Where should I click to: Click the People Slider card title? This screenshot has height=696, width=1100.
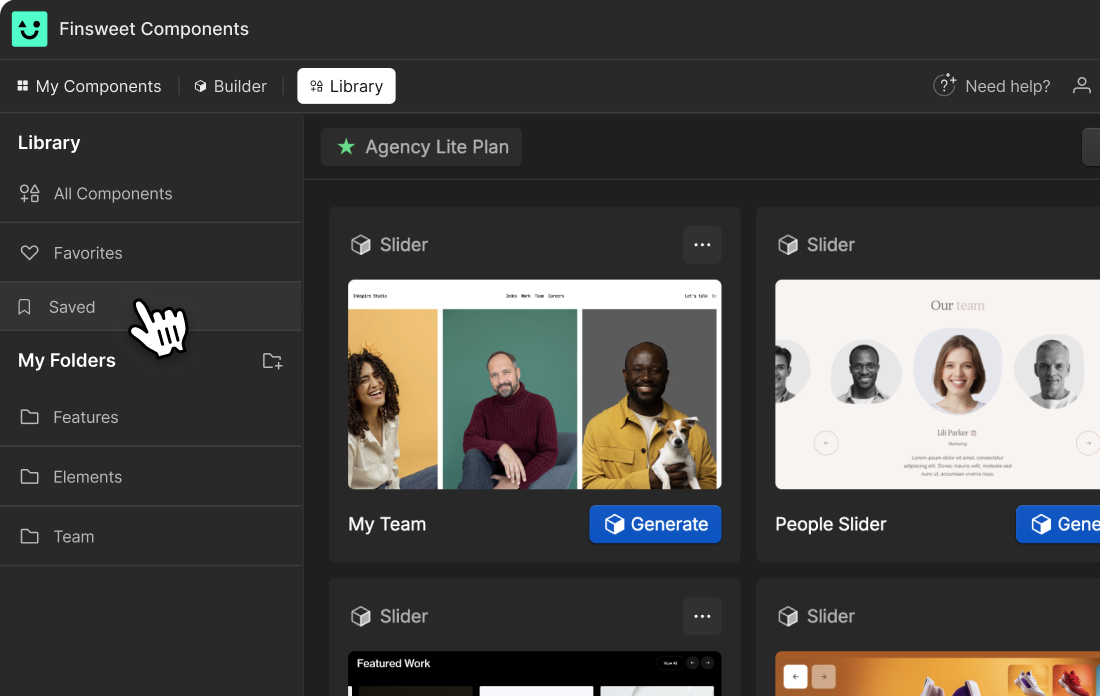pos(831,524)
